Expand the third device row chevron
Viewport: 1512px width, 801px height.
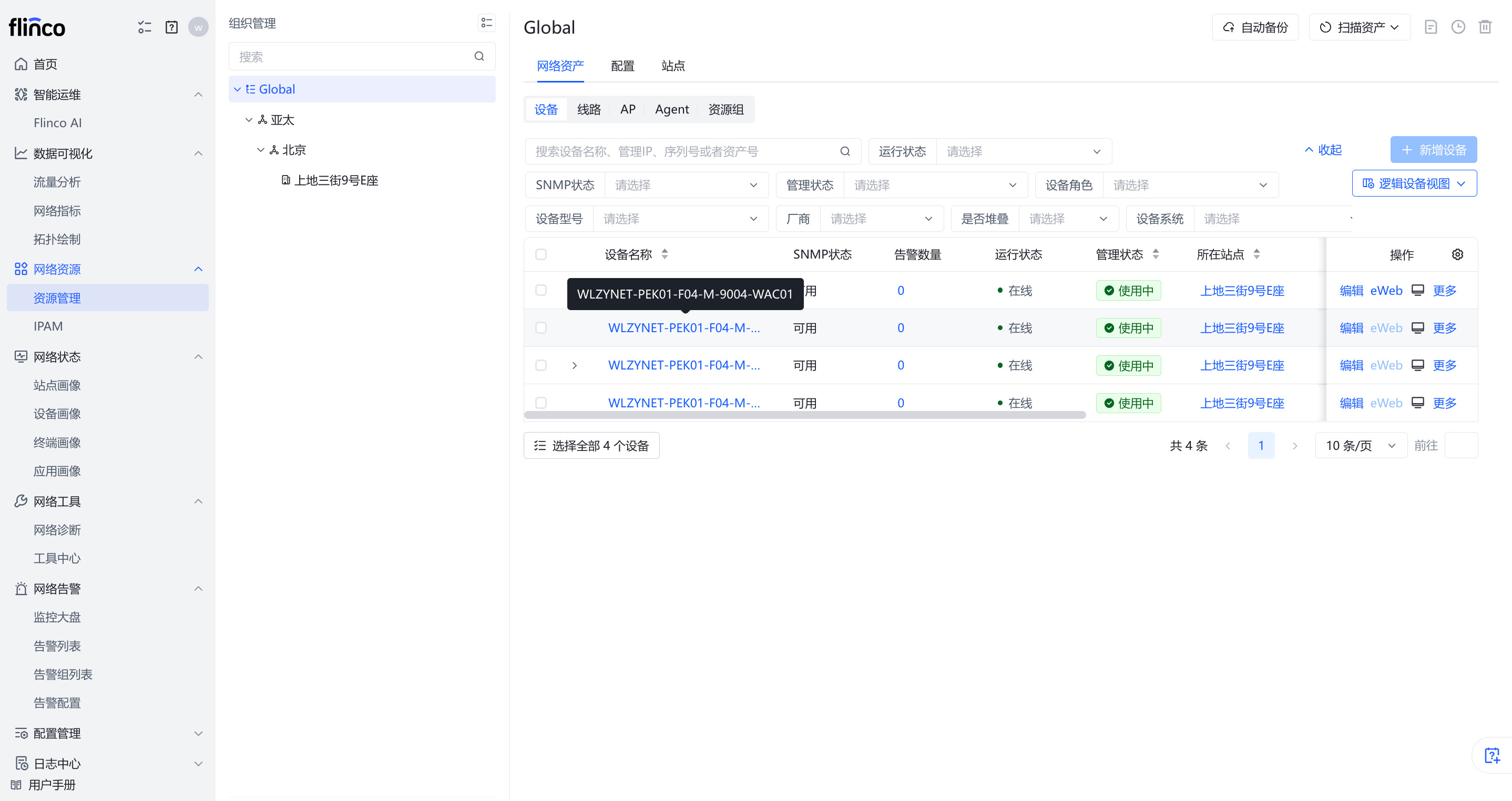(x=574, y=365)
